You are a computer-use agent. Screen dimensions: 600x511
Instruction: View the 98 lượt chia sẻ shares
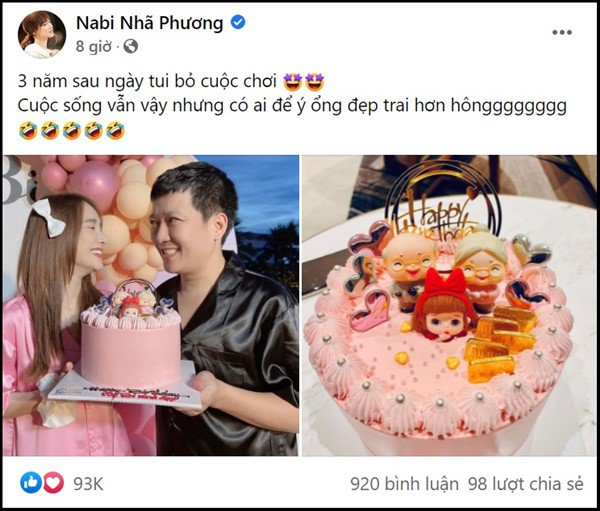click(526, 484)
